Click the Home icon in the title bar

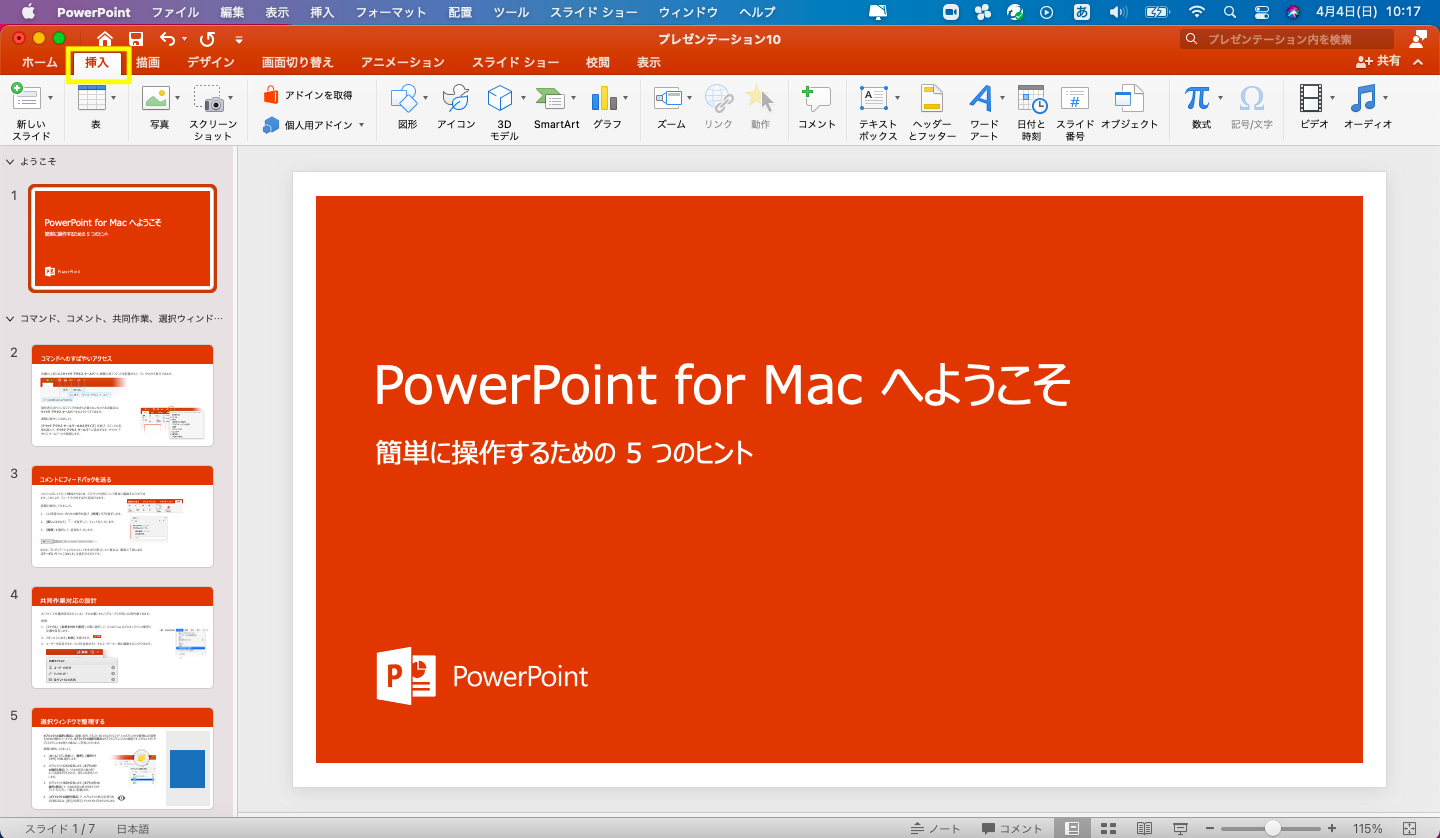pos(105,39)
